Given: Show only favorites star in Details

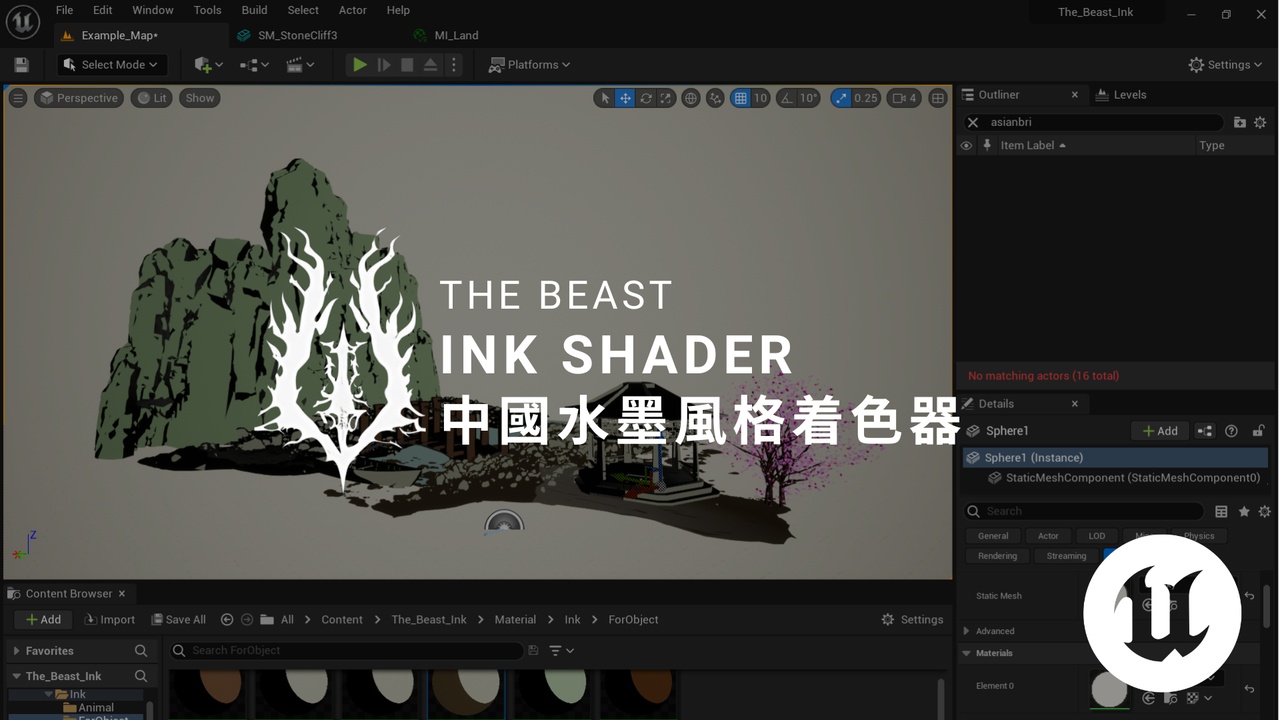Looking at the screenshot, I should (1244, 511).
